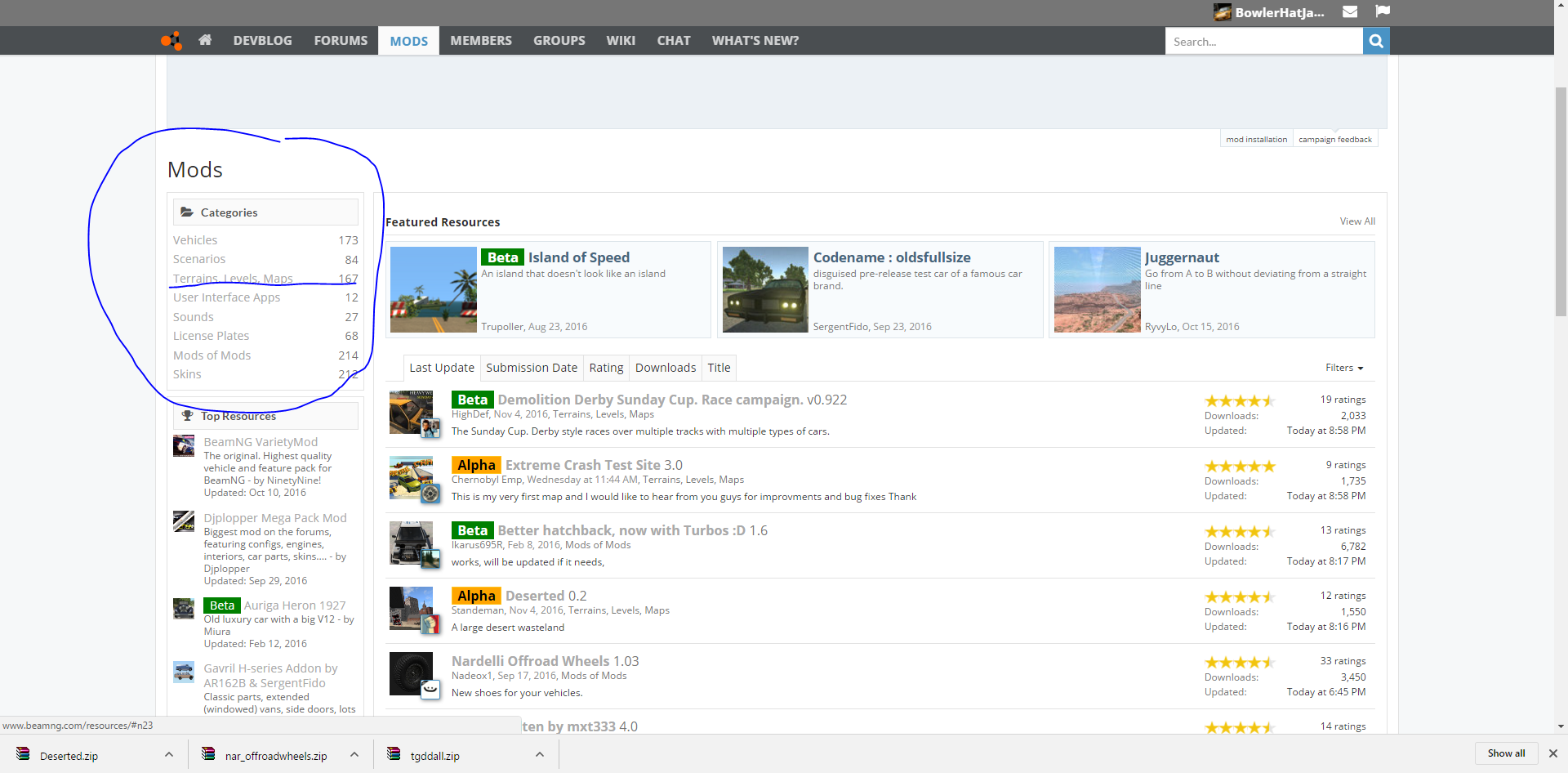Viewport: 1568px width, 773px height.
Task: Click Deserted resource thumbnail
Action: click(x=411, y=608)
